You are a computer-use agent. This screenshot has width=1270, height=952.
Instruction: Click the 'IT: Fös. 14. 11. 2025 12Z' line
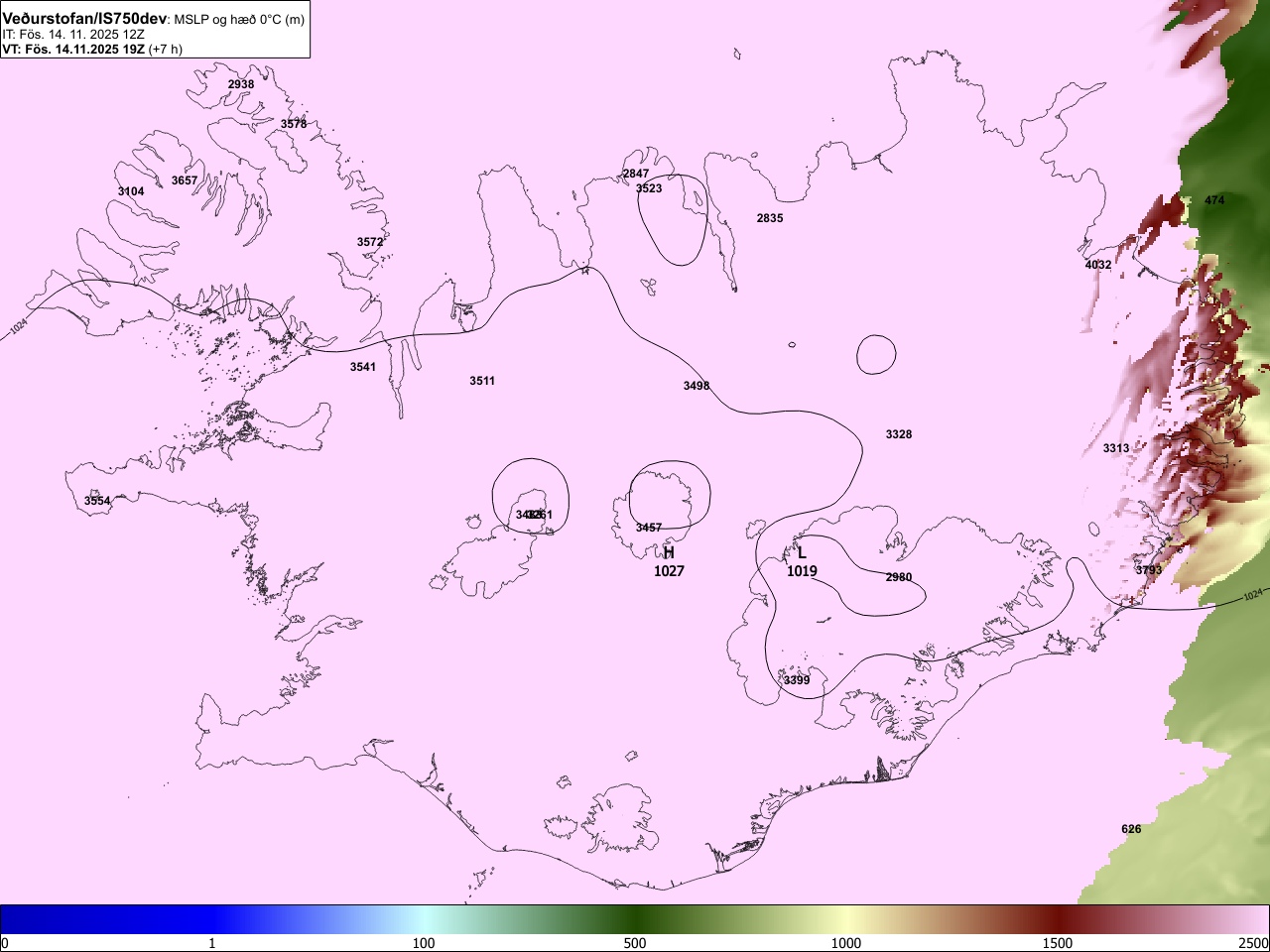tap(73, 34)
